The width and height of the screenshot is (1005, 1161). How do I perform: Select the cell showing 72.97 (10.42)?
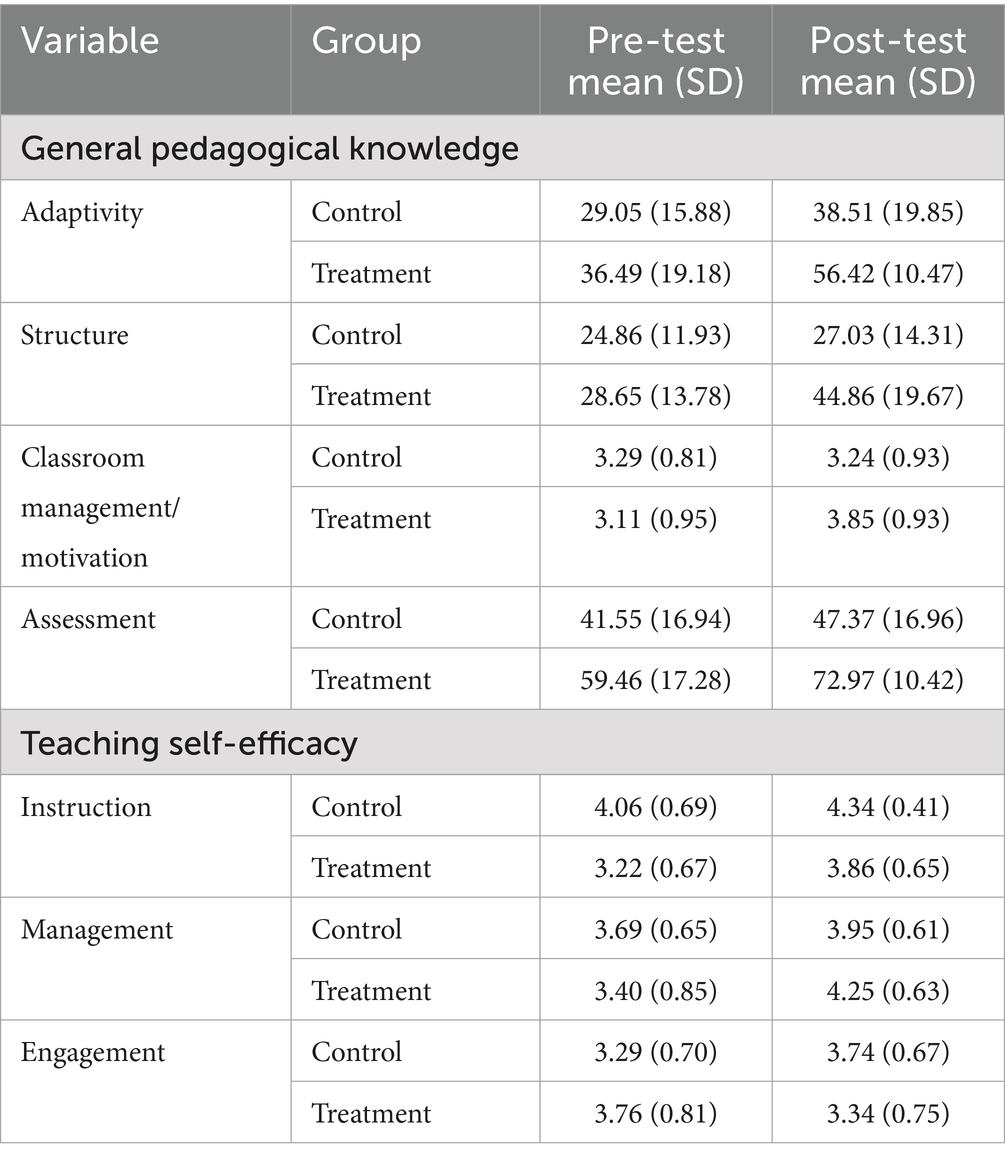pos(888,680)
